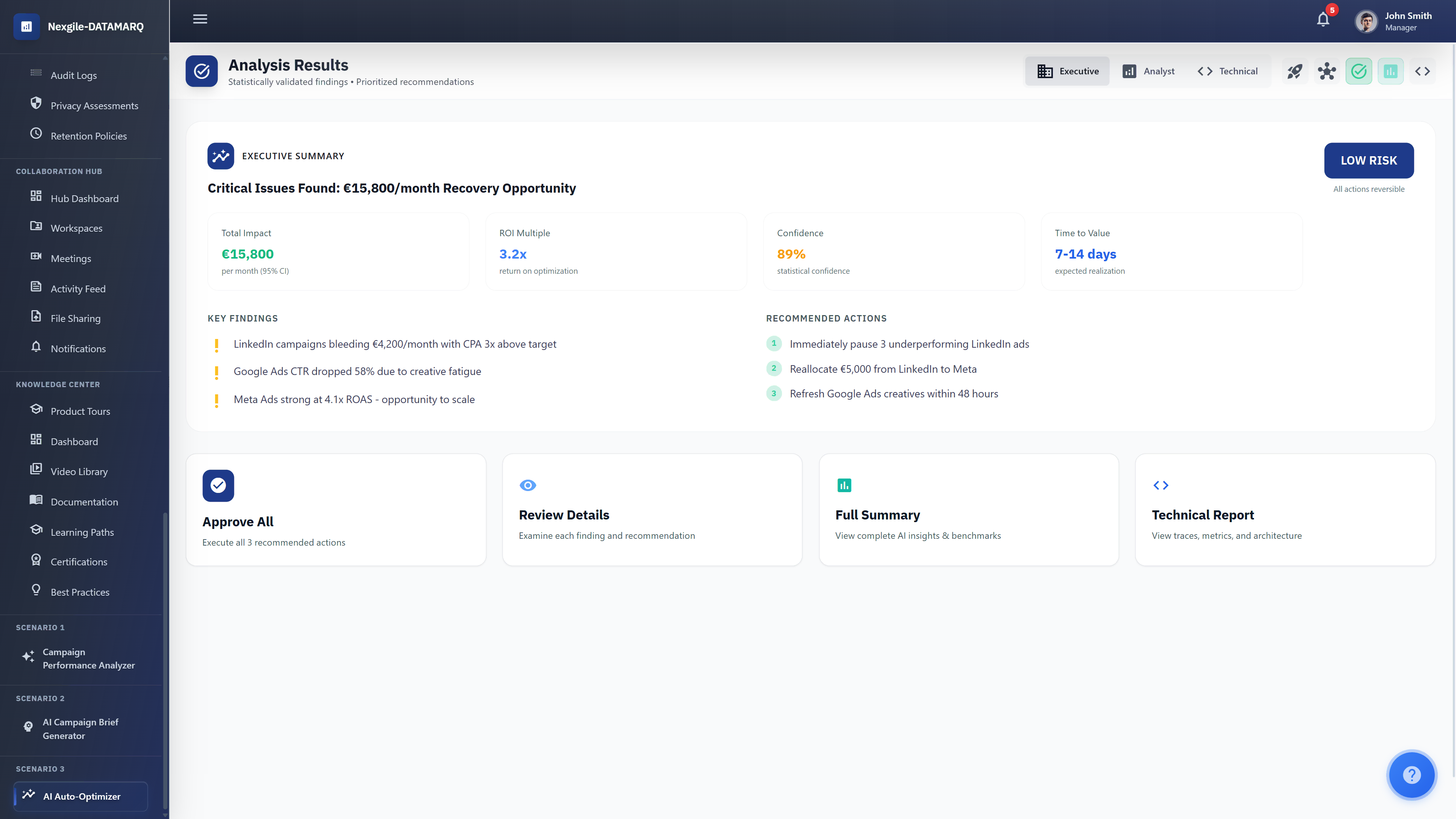The image size is (1456, 819).
Task: Open the help question mark button
Action: pyautogui.click(x=1411, y=775)
